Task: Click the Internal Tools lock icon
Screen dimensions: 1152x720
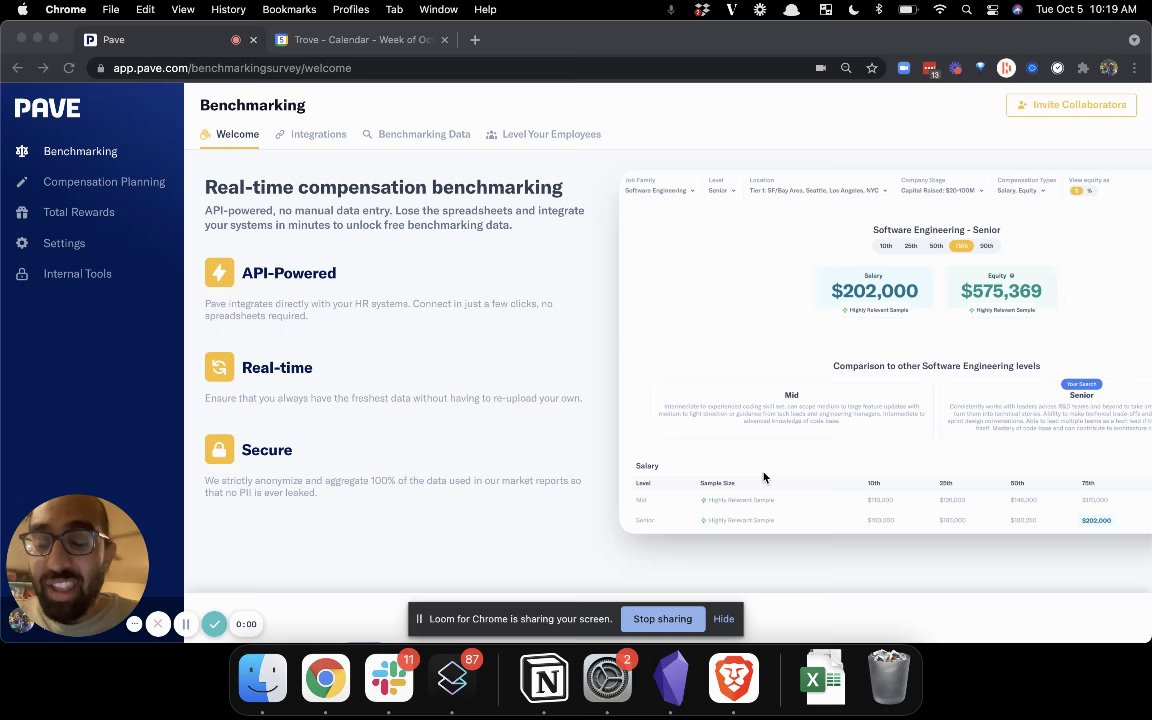Action: [22, 274]
